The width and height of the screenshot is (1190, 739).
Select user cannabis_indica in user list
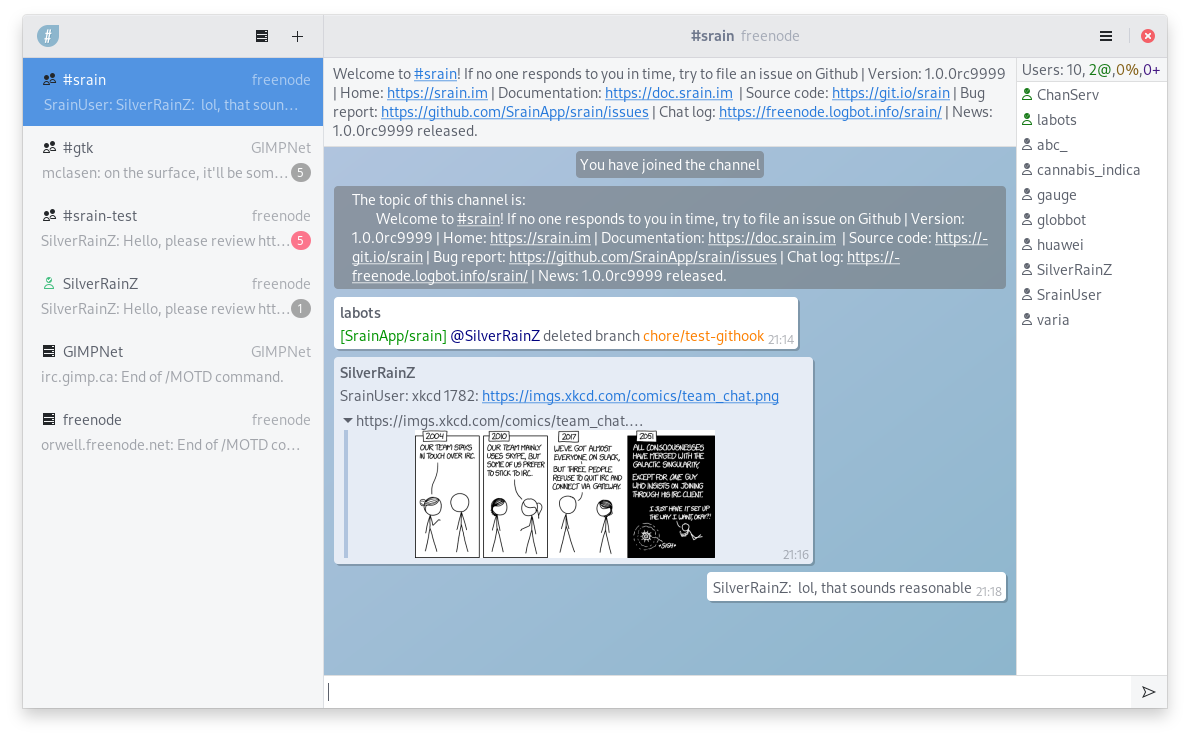[1088, 170]
